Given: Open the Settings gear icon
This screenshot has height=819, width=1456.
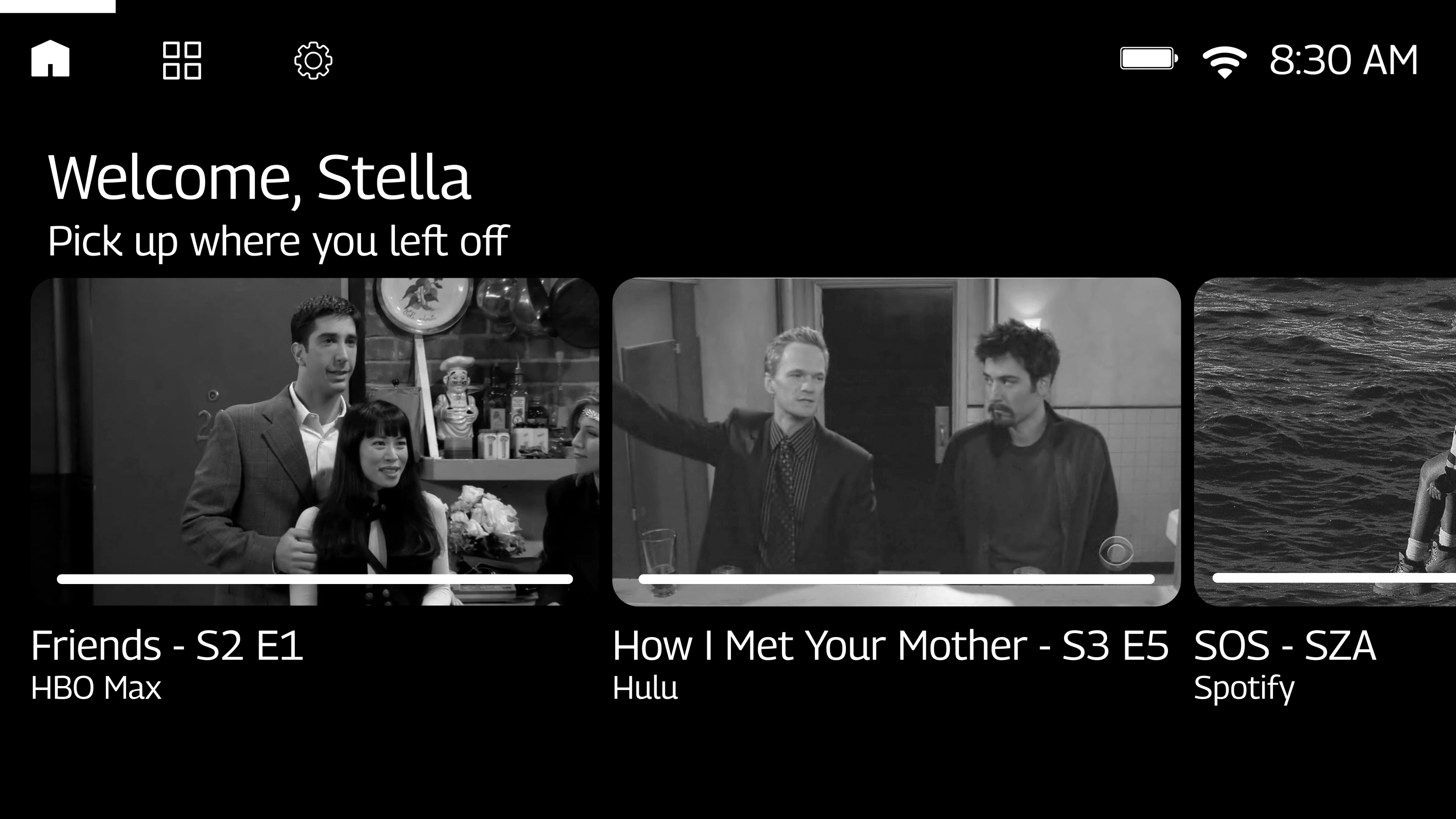Looking at the screenshot, I should click(313, 60).
